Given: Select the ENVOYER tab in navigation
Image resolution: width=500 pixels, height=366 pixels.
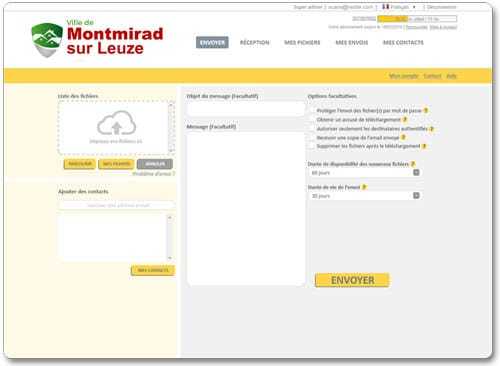Looking at the screenshot, I should pyautogui.click(x=212, y=42).
